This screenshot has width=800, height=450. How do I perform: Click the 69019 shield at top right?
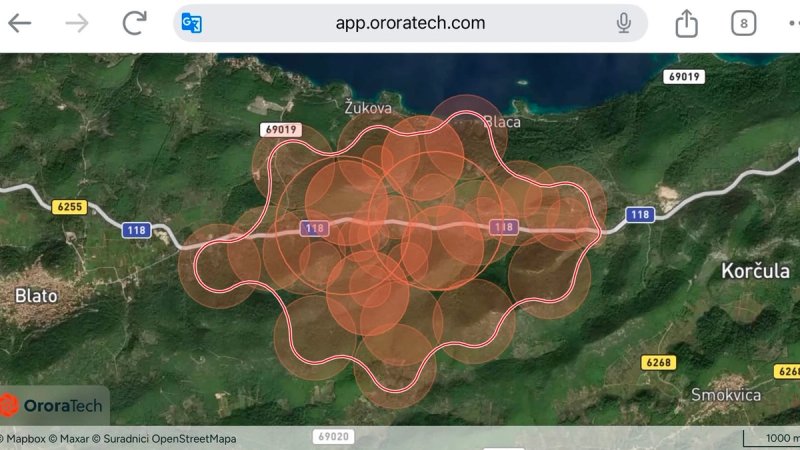684,77
